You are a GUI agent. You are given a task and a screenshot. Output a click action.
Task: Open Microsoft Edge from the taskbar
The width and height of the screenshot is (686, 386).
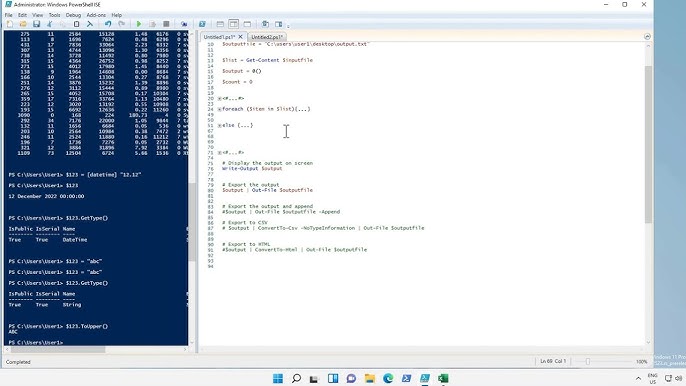tap(388, 378)
